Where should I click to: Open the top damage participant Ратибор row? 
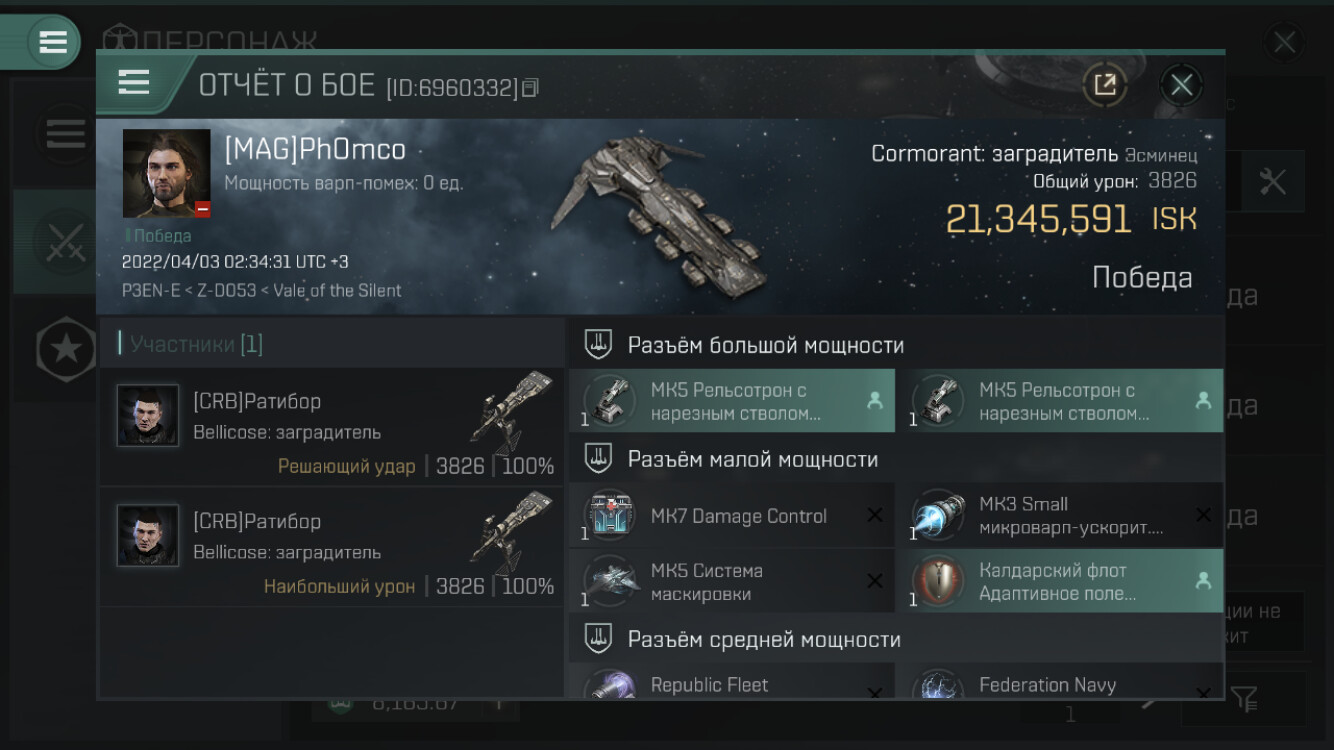(332, 547)
